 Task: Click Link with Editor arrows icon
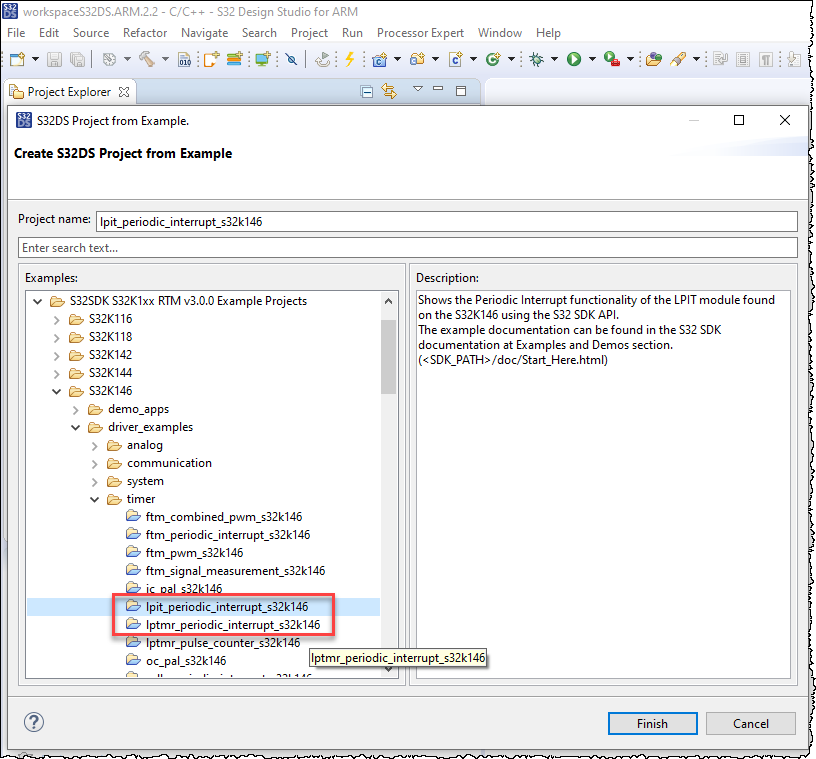click(389, 91)
